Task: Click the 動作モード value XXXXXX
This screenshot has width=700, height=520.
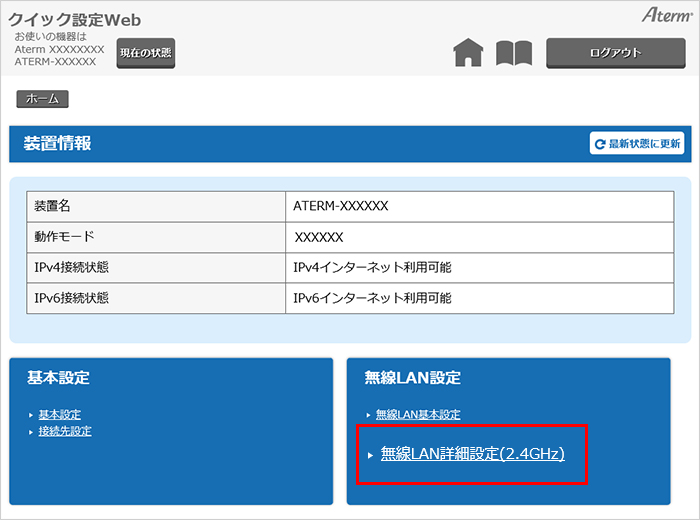Action: pyautogui.click(x=319, y=237)
